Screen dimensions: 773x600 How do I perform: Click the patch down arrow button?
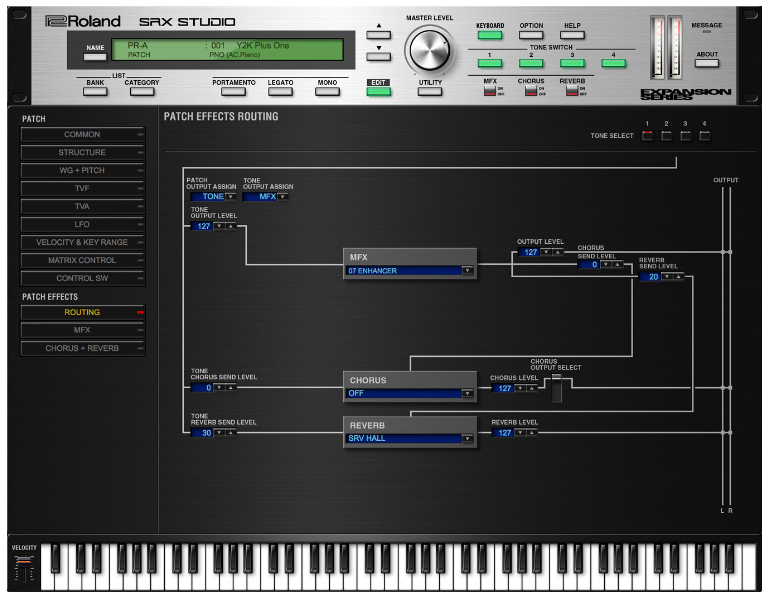pyautogui.click(x=378, y=57)
